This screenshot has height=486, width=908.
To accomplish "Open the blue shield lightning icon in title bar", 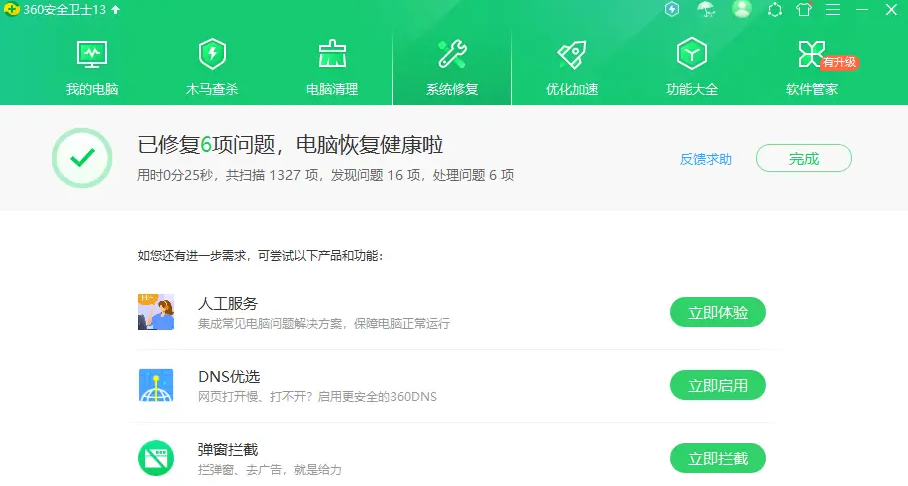I will (672, 9).
